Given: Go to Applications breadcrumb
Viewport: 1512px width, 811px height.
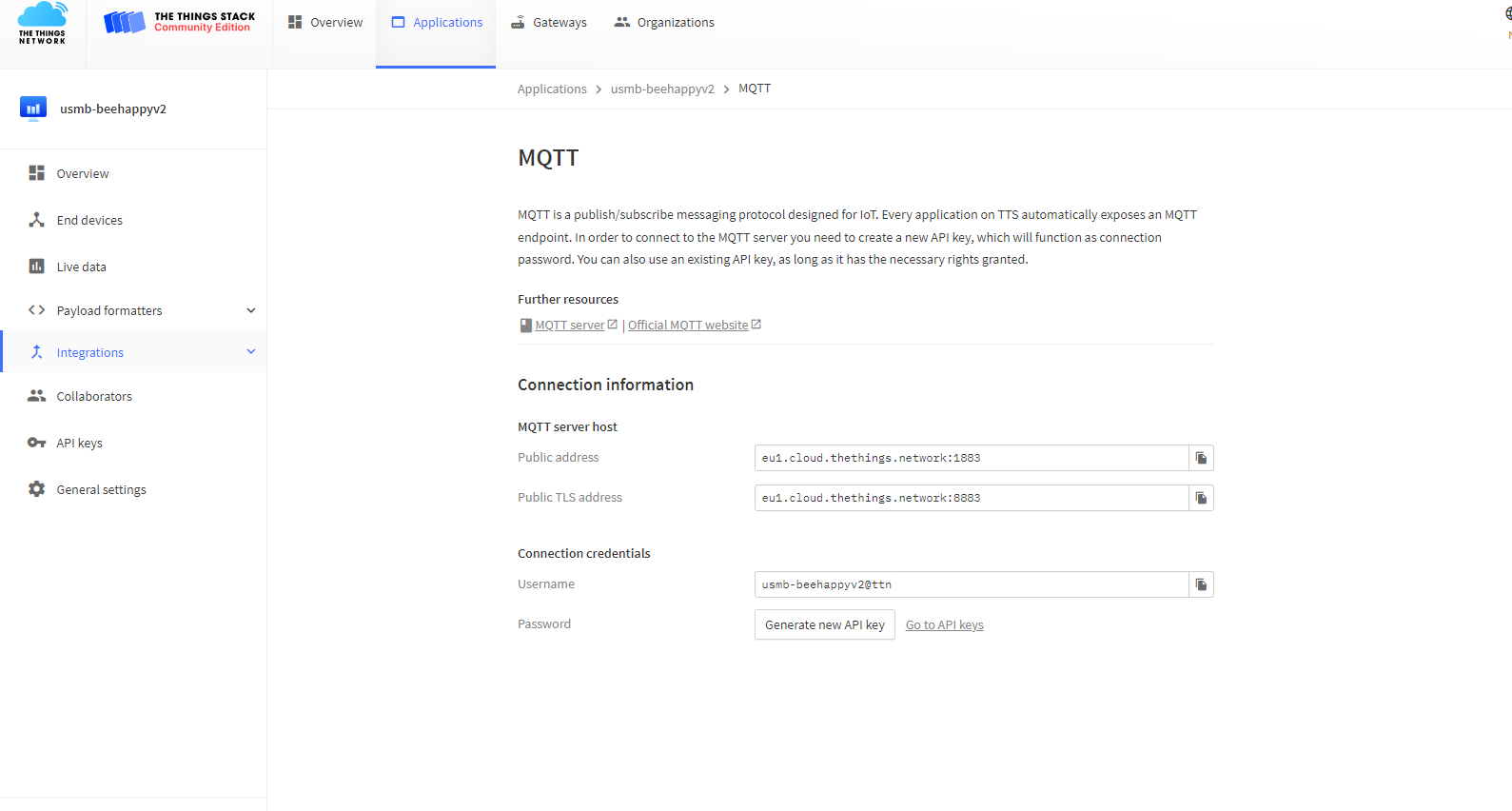Looking at the screenshot, I should 552,89.
